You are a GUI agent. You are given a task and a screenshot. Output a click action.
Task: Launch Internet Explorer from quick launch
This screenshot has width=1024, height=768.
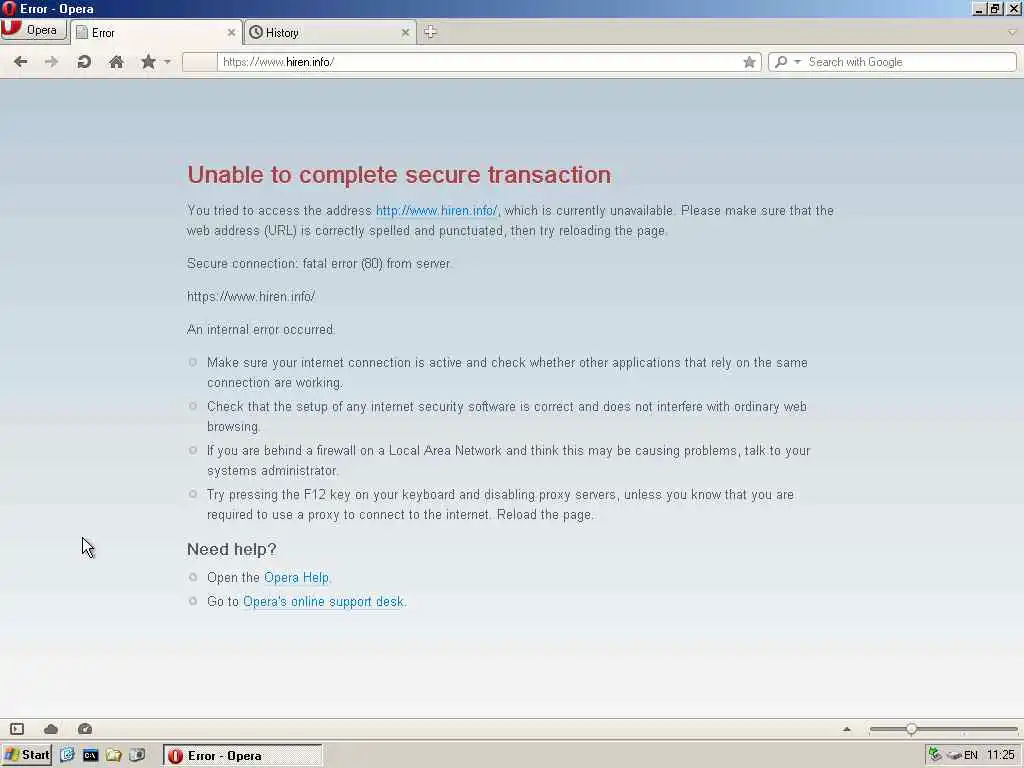tap(67, 755)
